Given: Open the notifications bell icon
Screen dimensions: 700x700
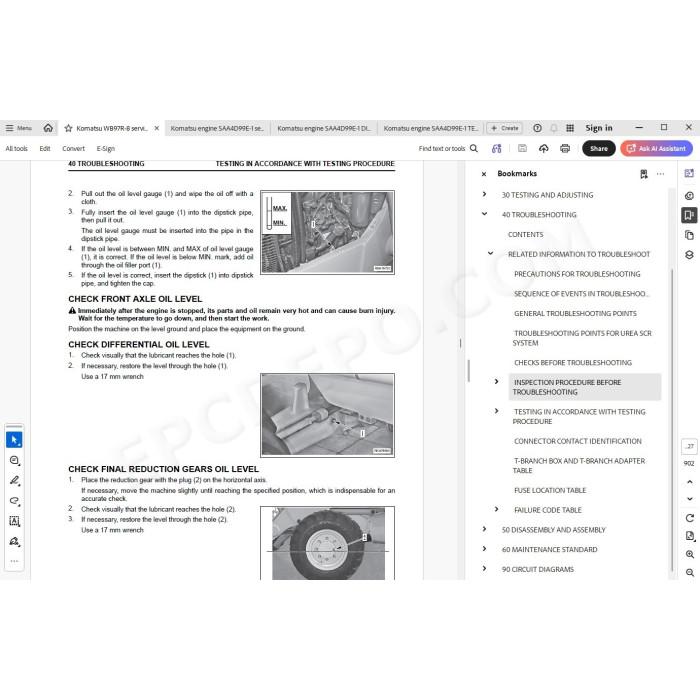Looking at the screenshot, I should (554, 128).
